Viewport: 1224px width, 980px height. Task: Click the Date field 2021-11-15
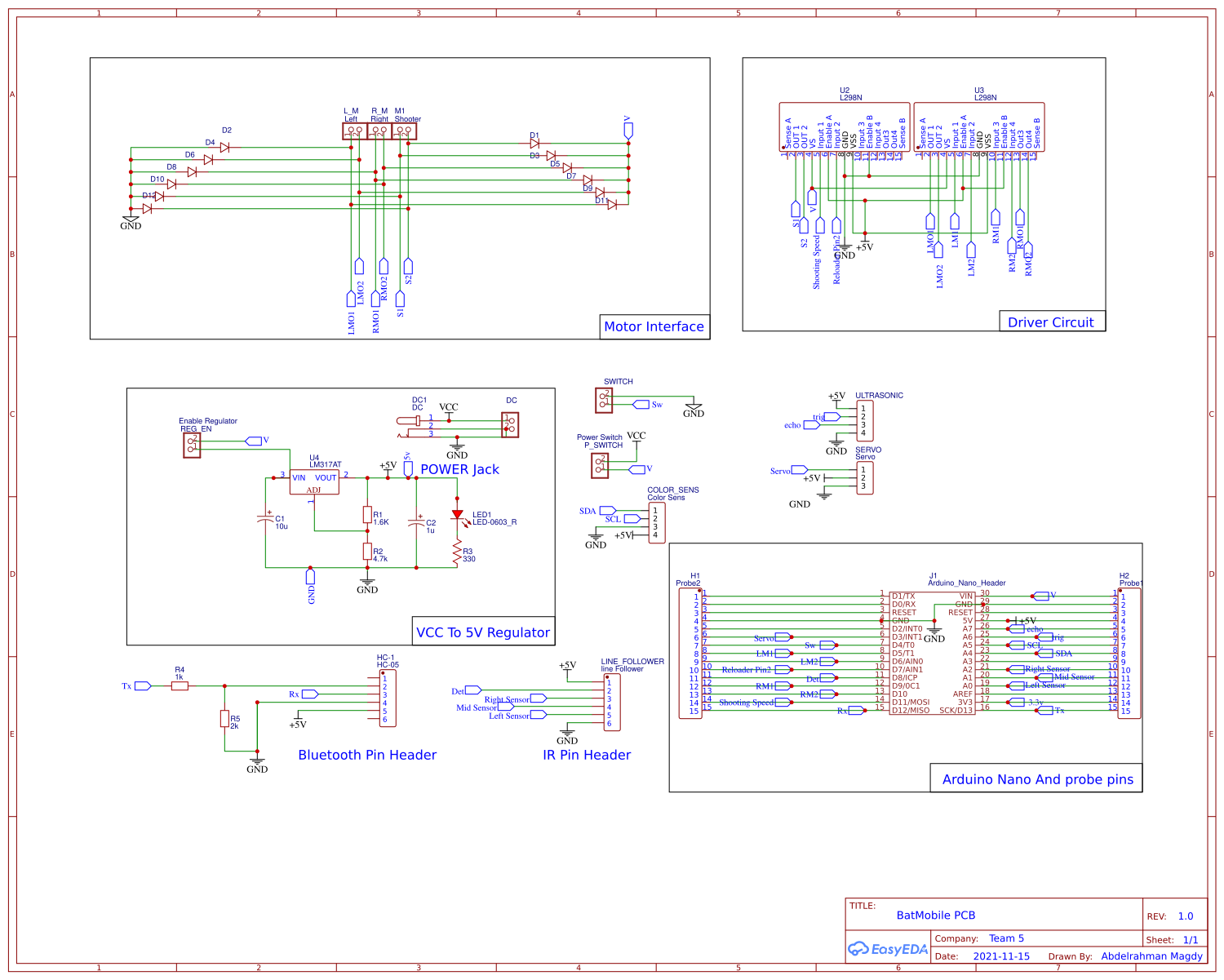click(1001, 956)
